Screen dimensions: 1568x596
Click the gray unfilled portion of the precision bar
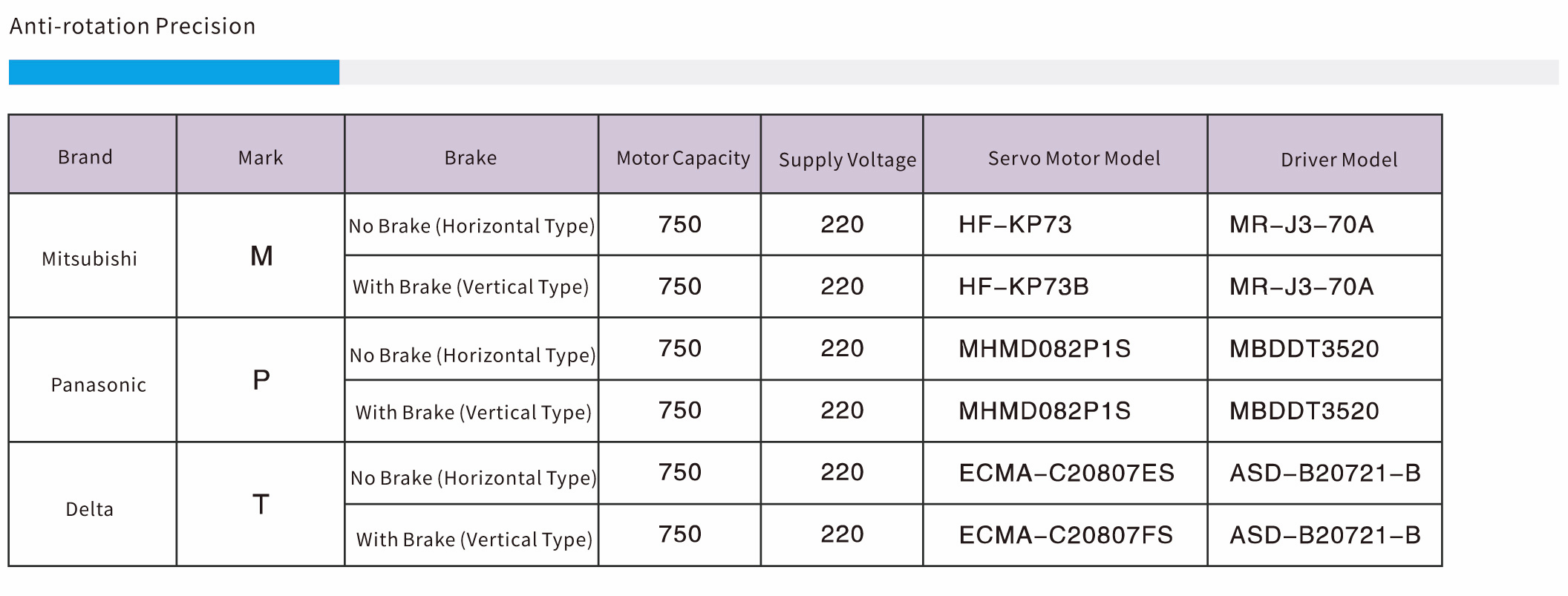pyautogui.click(x=949, y=72)
